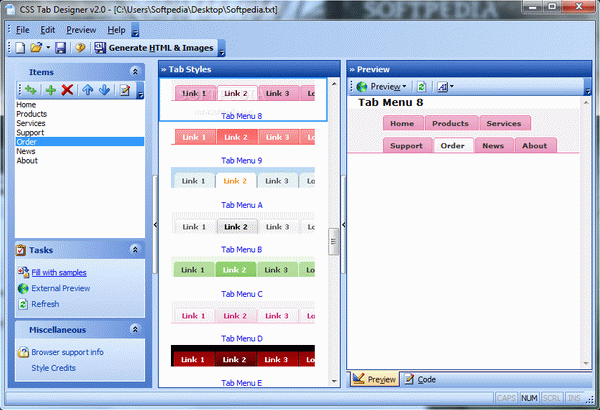Click the Help question mark toolbar icon

(80, 48)
